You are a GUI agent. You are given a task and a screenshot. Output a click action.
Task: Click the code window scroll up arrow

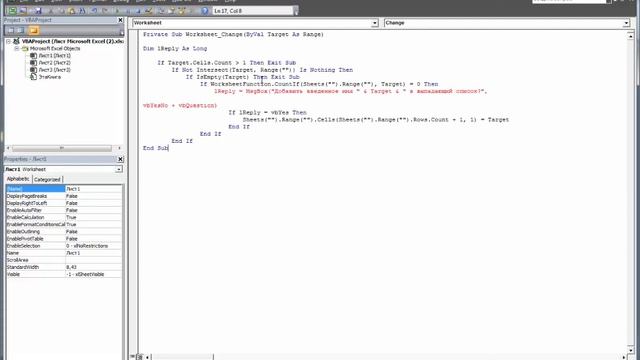tap(631, 36)
